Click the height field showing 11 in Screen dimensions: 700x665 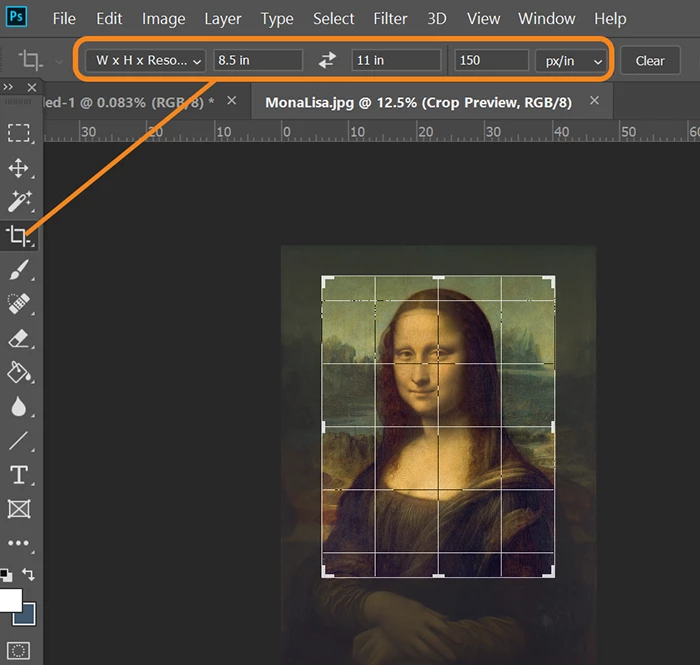point(396,60)
